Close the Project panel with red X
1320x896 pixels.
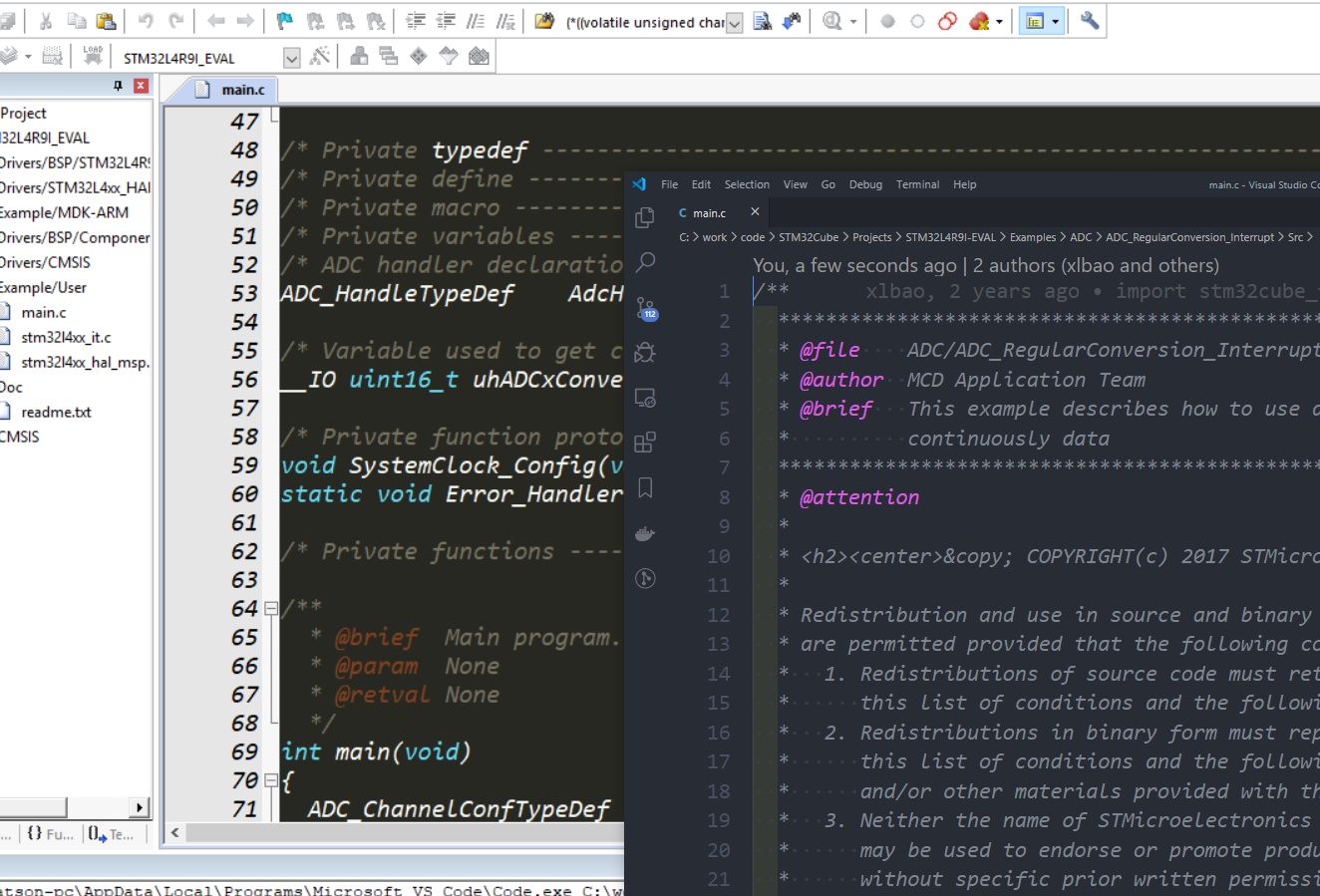(x=141, y=86)
